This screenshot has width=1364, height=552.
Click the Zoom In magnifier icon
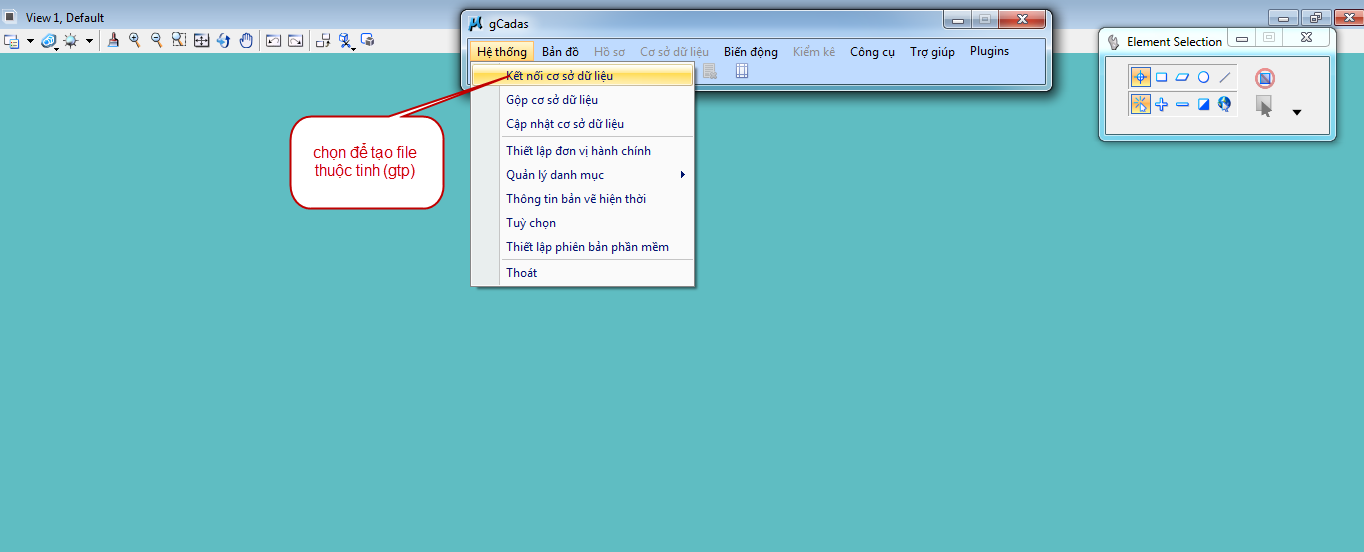click(x=135, y=40)
